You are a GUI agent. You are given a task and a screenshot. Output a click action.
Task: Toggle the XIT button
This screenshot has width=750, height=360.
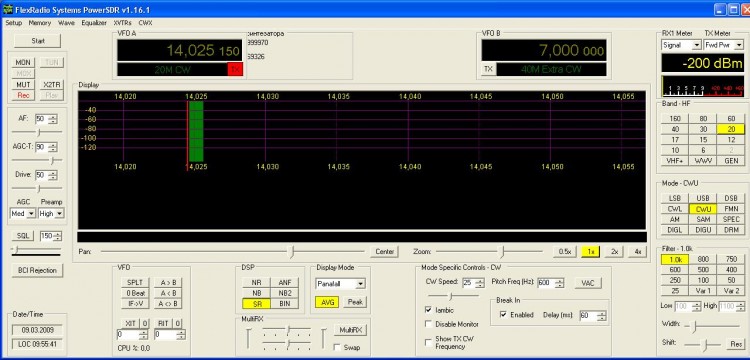(130, 324)
